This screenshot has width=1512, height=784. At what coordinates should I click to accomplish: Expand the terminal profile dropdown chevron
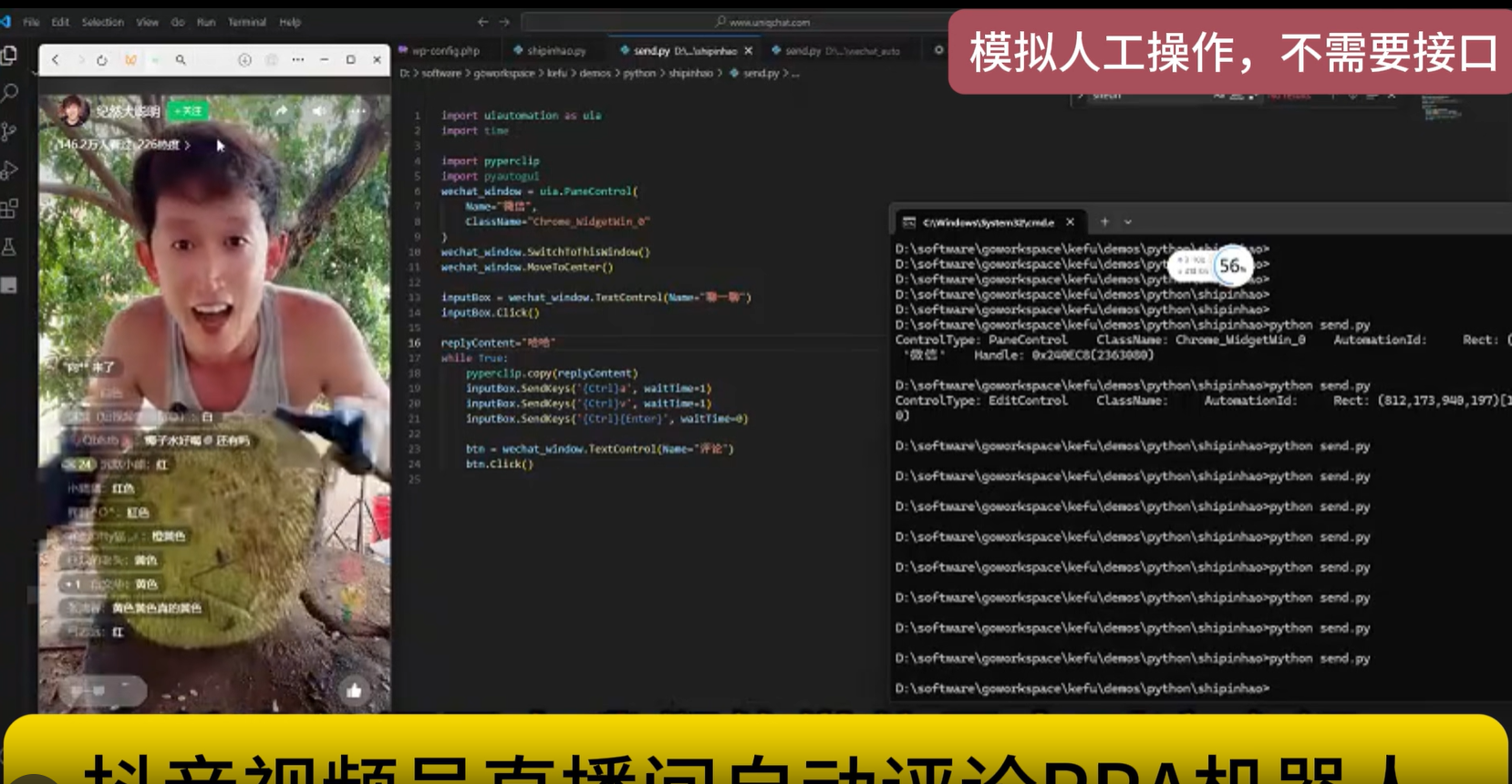[1128, 222]
